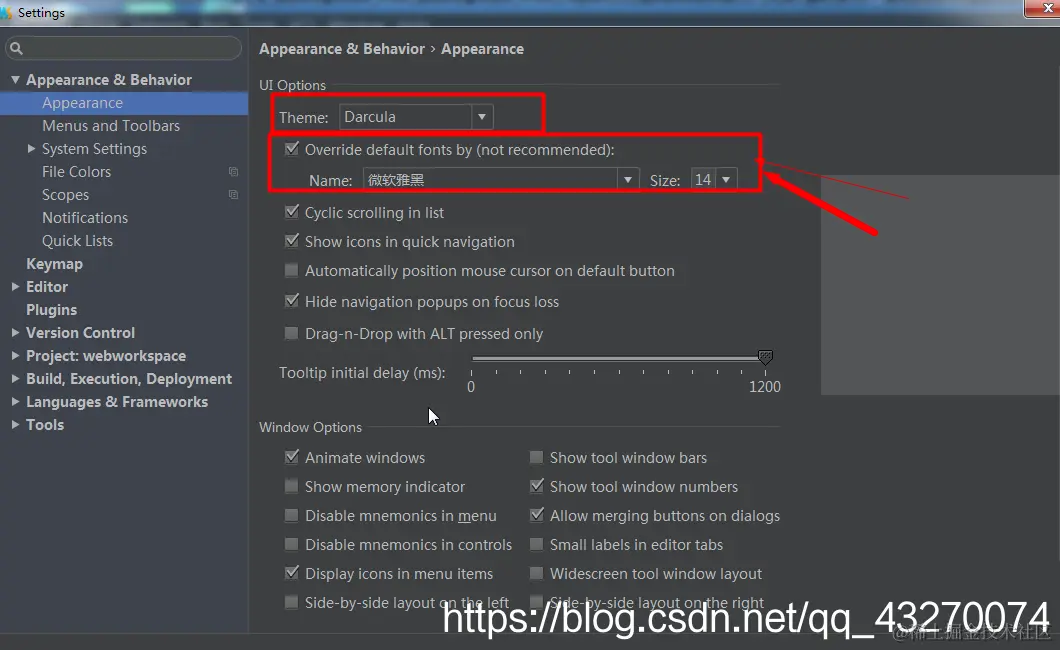The image size is (1060, 650).
Task: Open the font Name dropdown arrow
Action: [628, 180]
